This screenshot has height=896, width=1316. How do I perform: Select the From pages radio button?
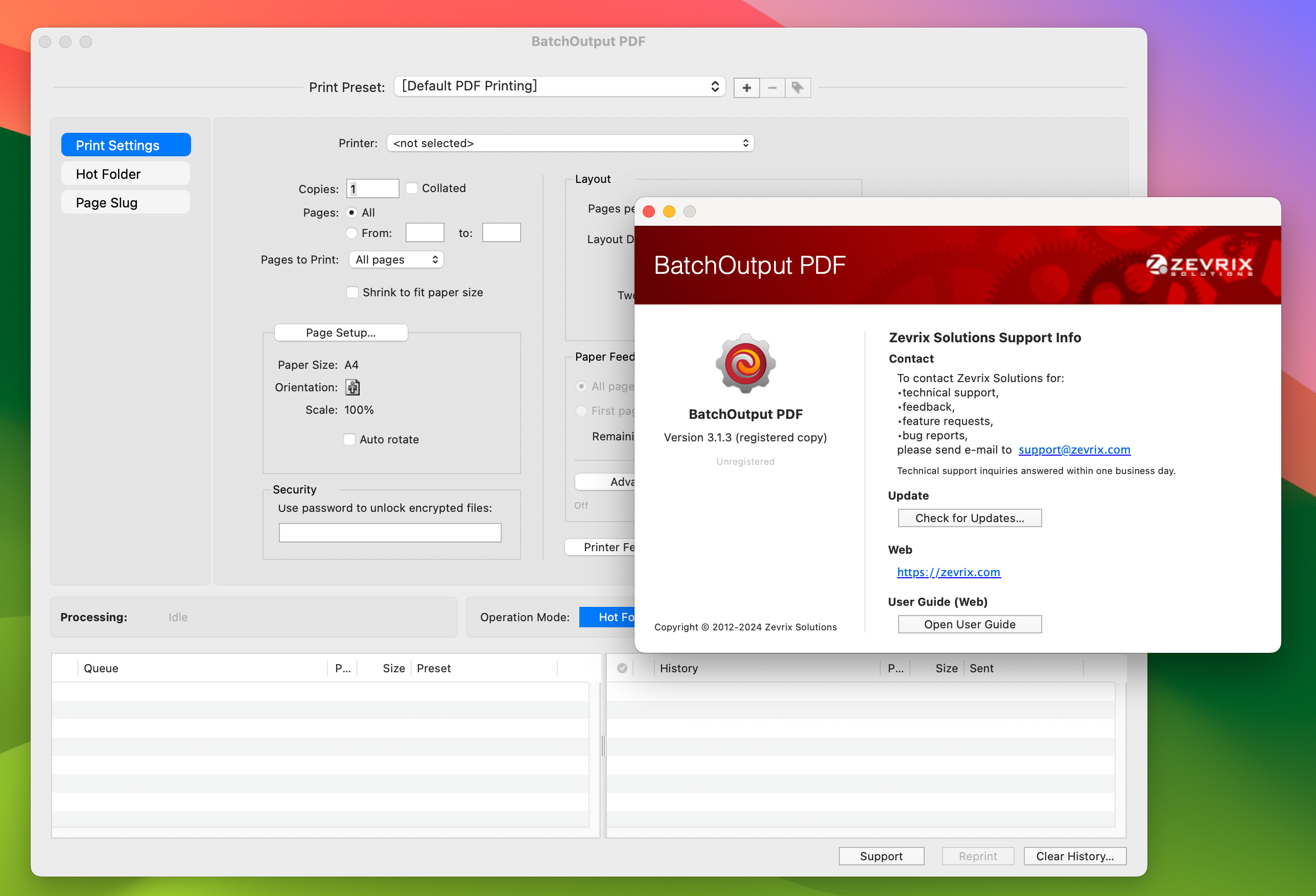coord(351,232)
